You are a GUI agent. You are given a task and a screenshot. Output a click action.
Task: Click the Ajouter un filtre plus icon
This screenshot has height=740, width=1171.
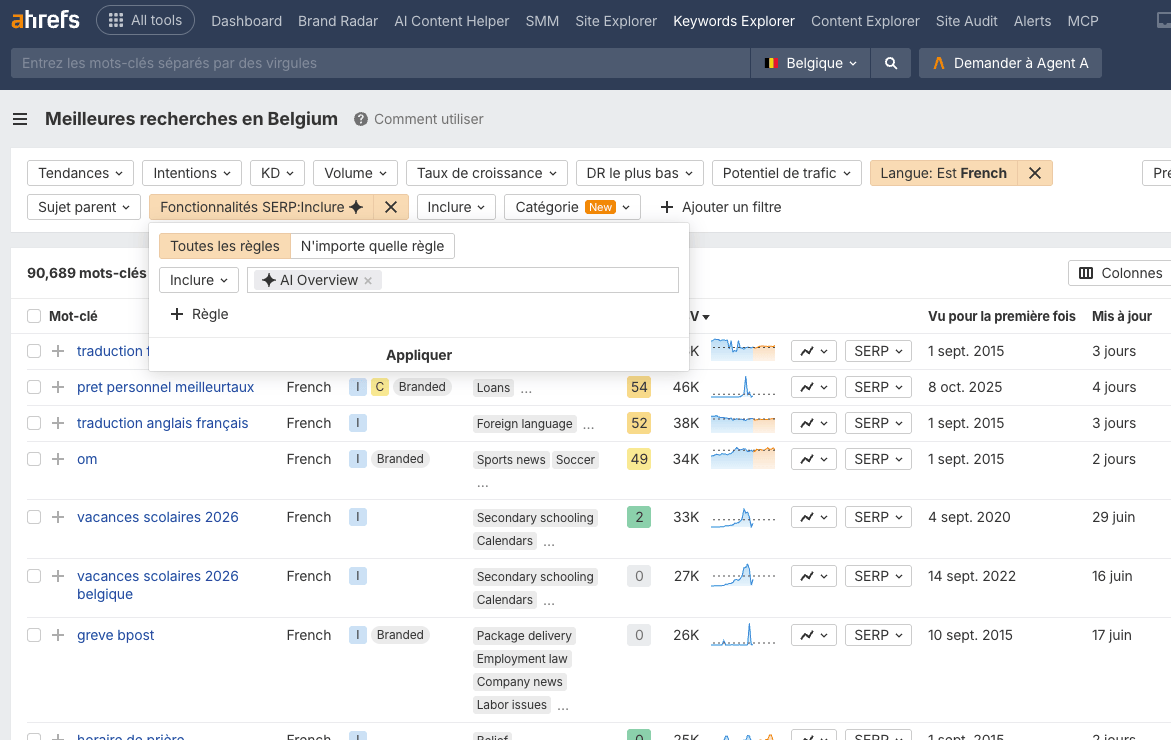(667, 208)
